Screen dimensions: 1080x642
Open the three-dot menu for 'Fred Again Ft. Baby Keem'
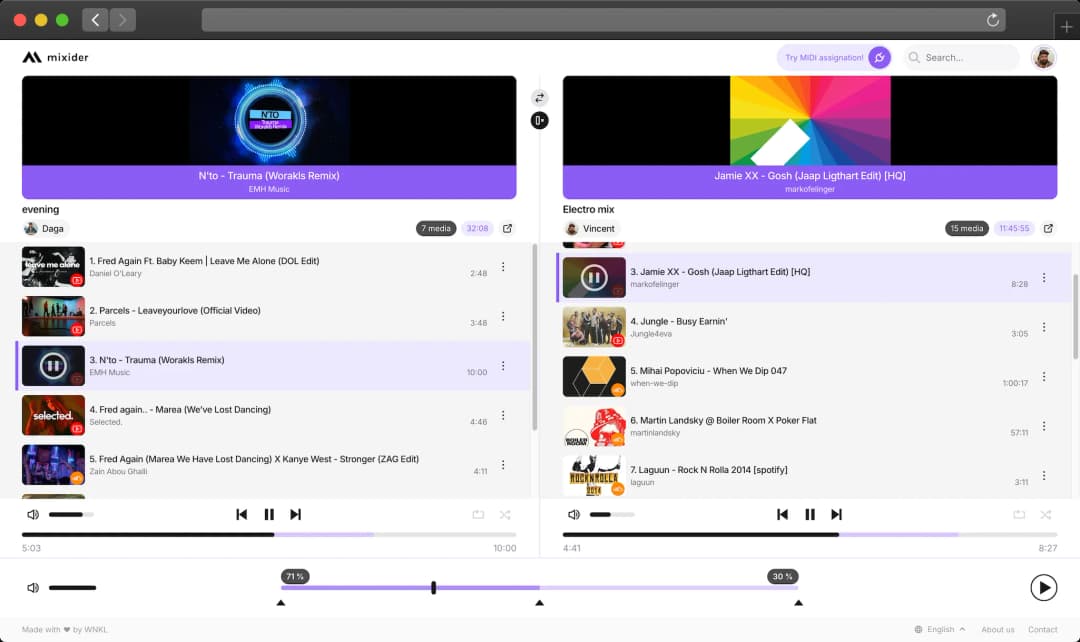tap(503, 266)
